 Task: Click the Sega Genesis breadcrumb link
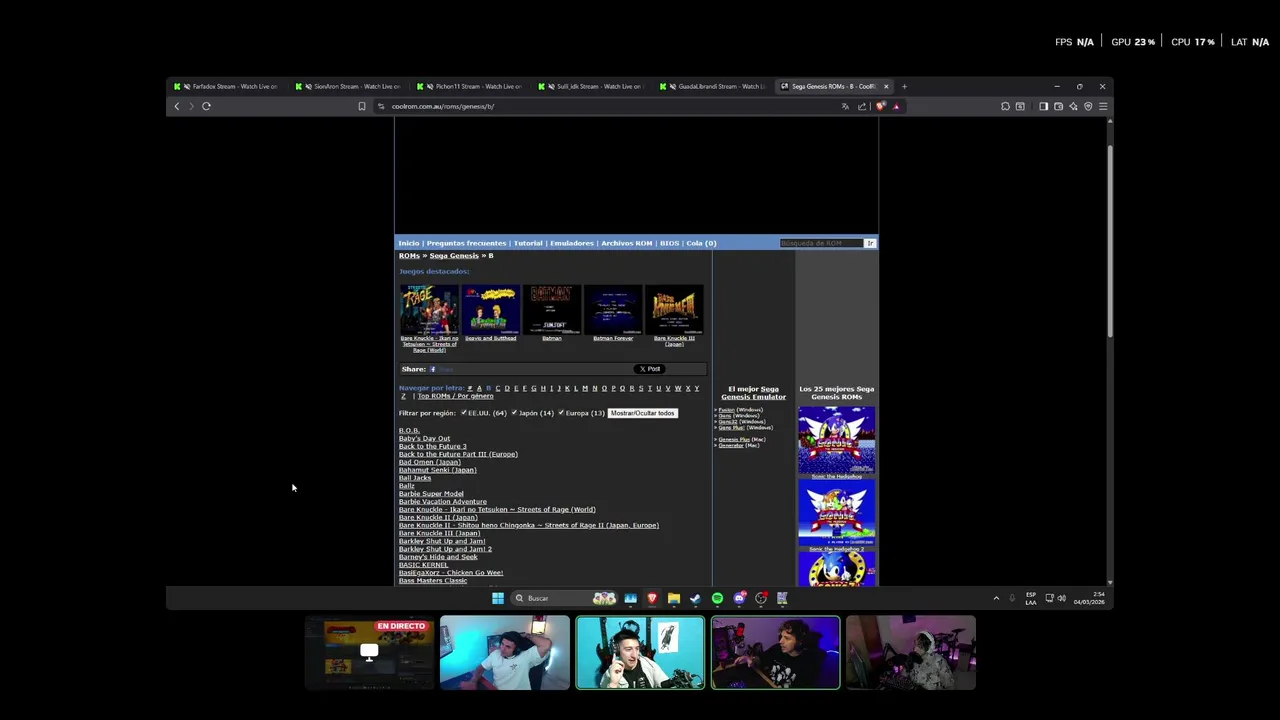click(454, 256)
